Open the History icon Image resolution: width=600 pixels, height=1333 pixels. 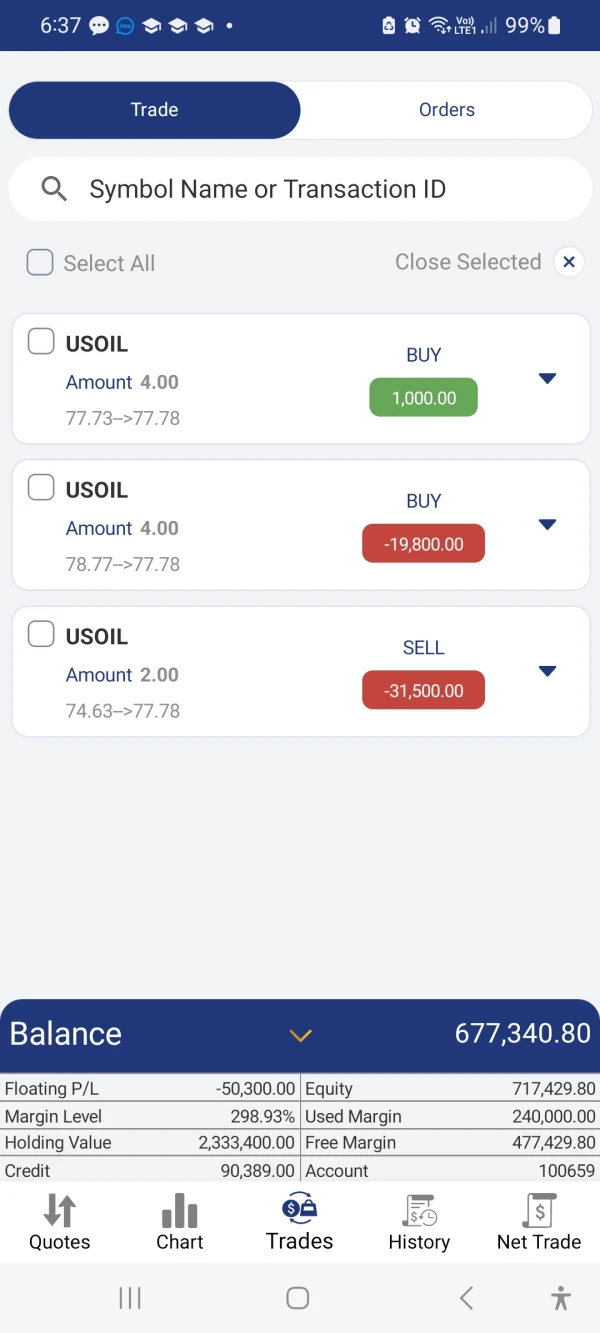419,1211
